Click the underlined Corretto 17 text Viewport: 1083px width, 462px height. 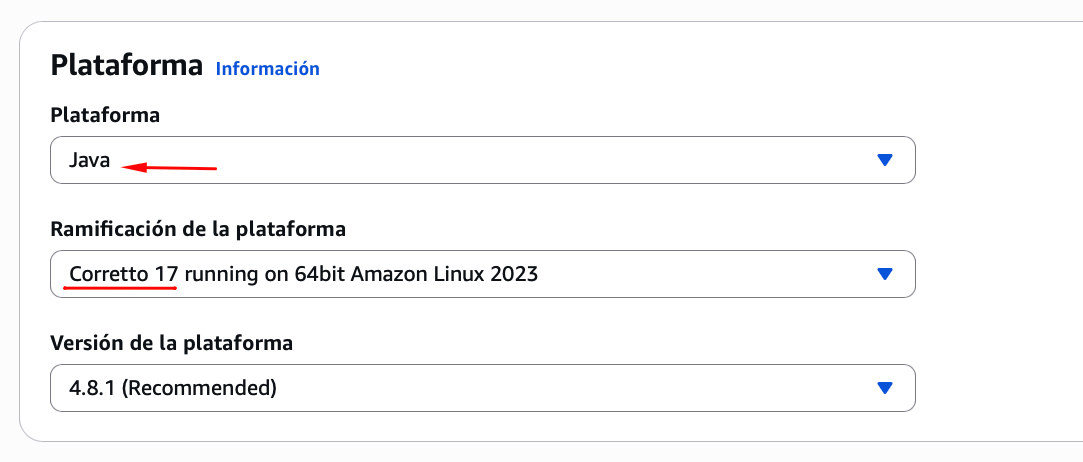pos(122,274)
